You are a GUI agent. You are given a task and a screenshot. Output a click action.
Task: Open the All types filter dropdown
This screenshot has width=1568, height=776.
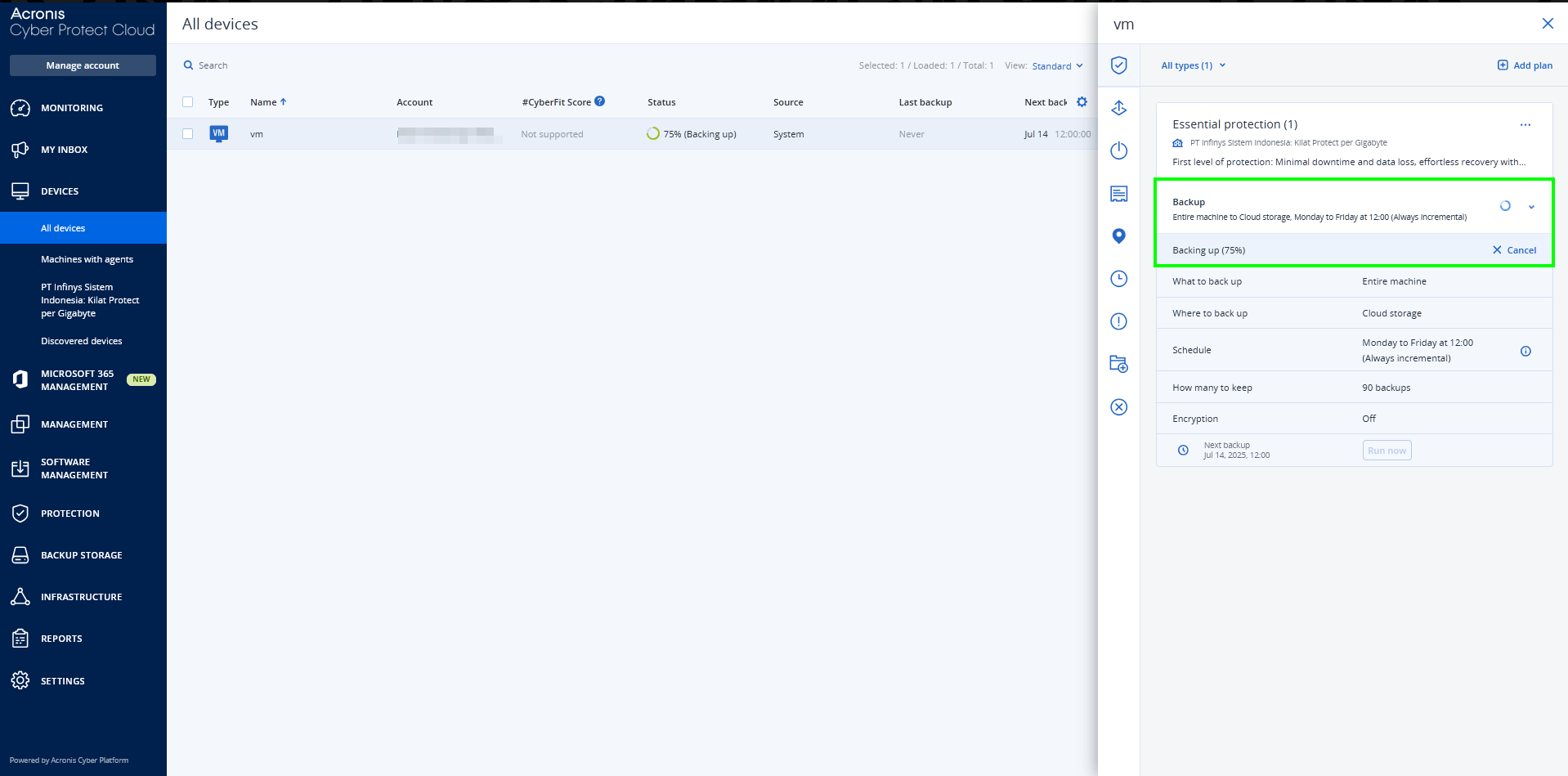(1193, 65)
